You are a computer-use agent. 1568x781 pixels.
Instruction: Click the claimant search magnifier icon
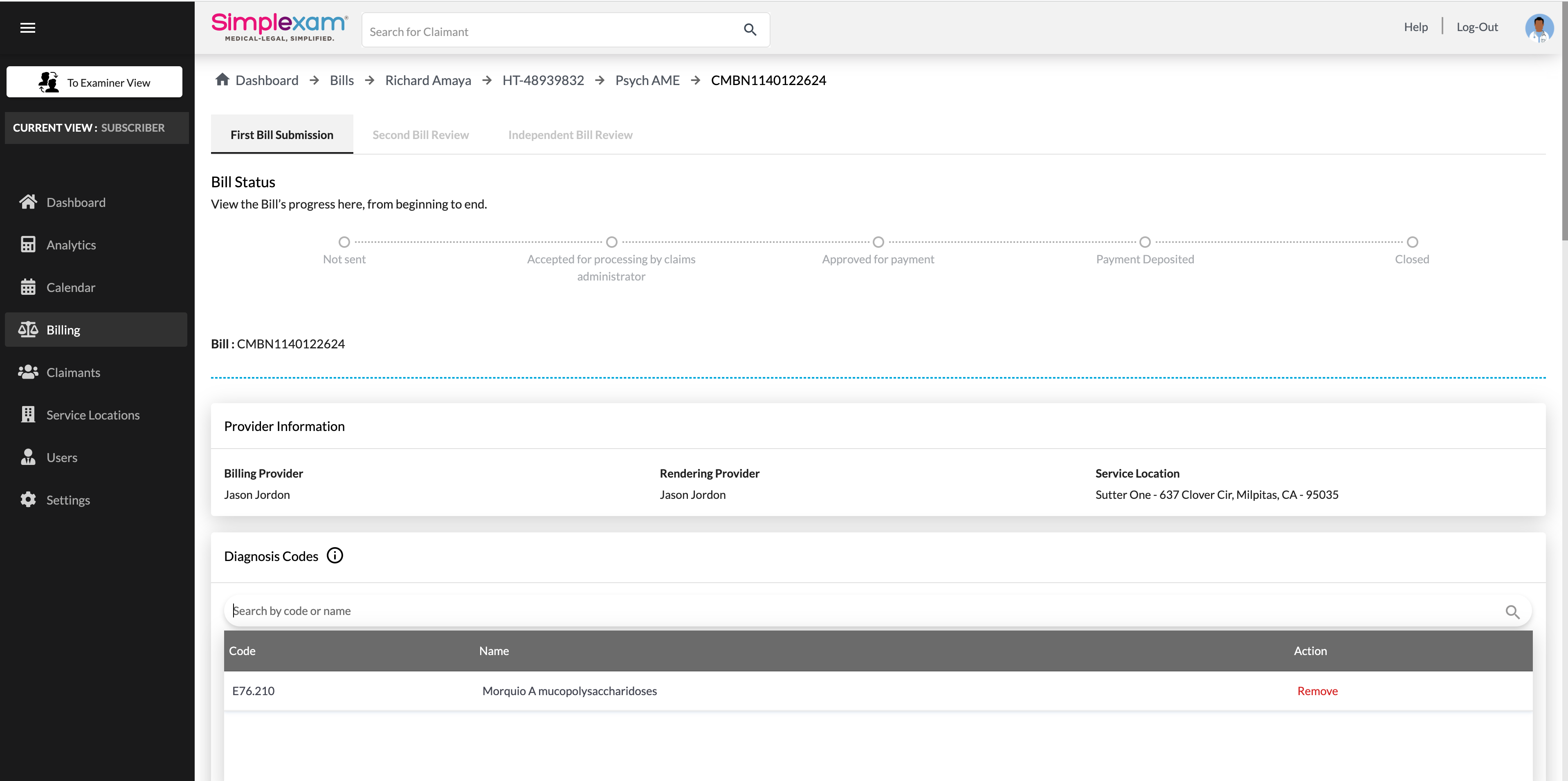coord(750,30)
